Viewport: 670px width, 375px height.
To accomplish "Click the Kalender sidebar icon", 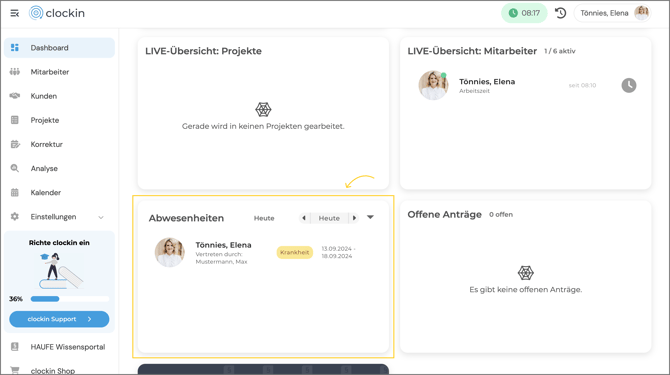I will pyautogui.click(x=15, y=193).
